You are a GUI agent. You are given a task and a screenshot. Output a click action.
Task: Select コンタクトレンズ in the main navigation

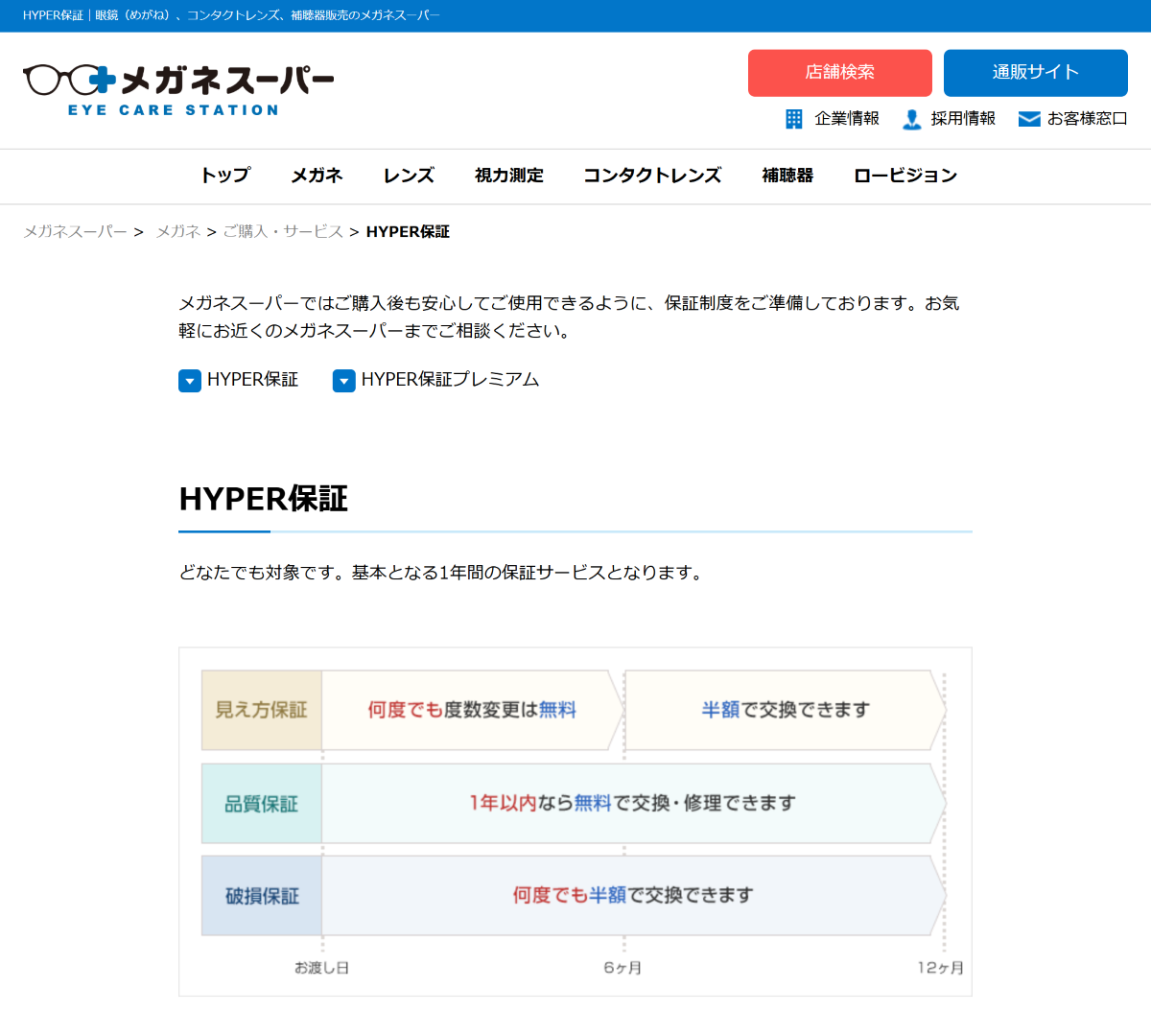pos(652,176)
